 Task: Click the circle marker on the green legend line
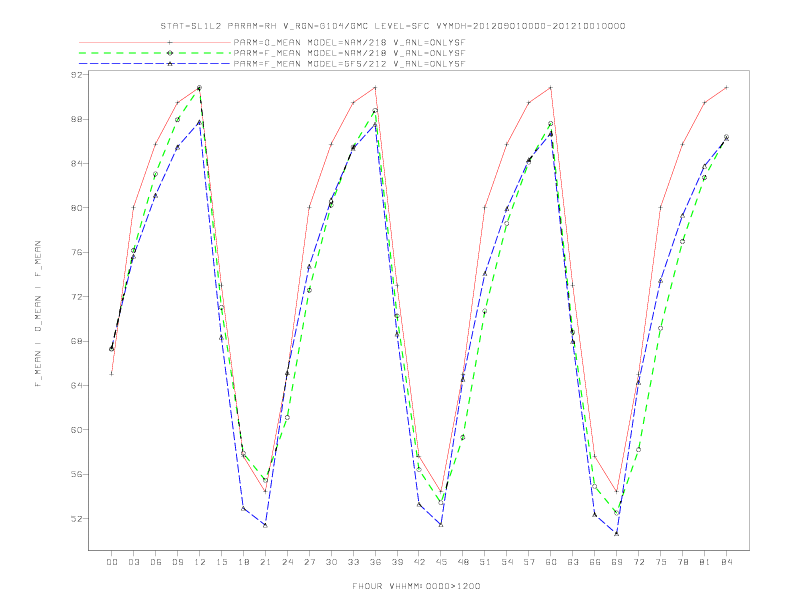pos(170,53)
